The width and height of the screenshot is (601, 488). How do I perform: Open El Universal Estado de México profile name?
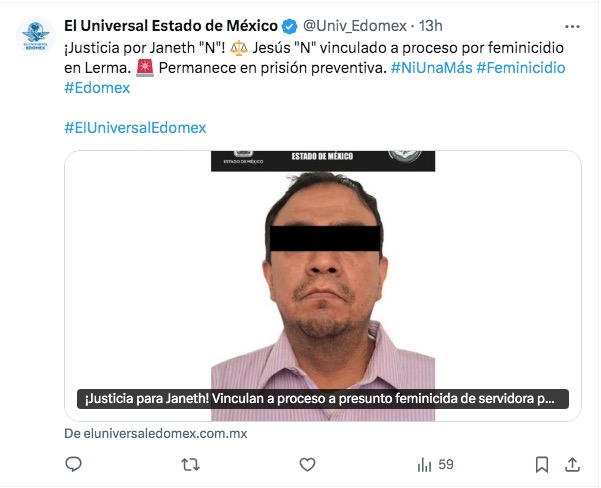[x=171, y=26]
